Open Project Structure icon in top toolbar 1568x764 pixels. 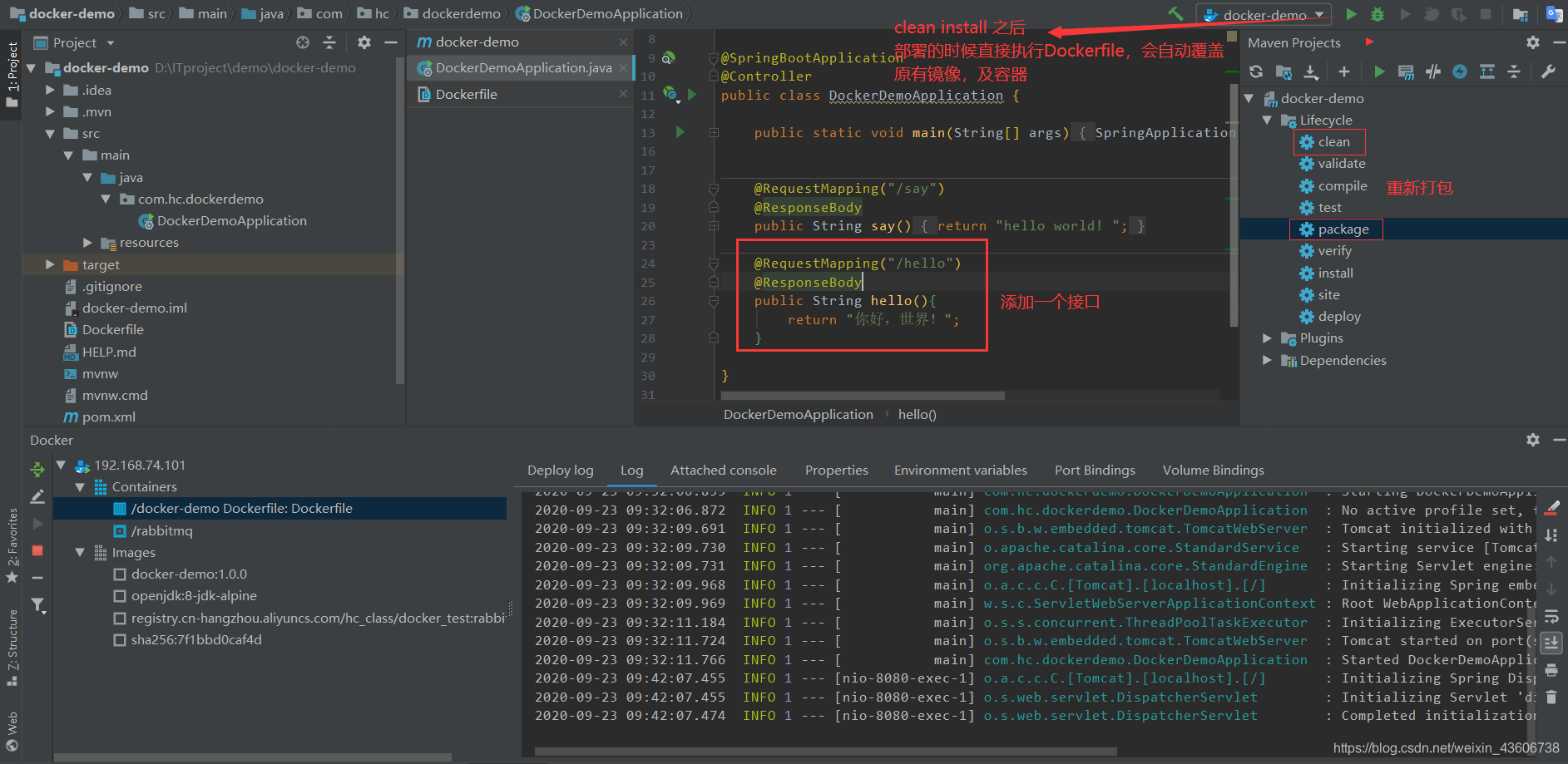(1520, 14)
